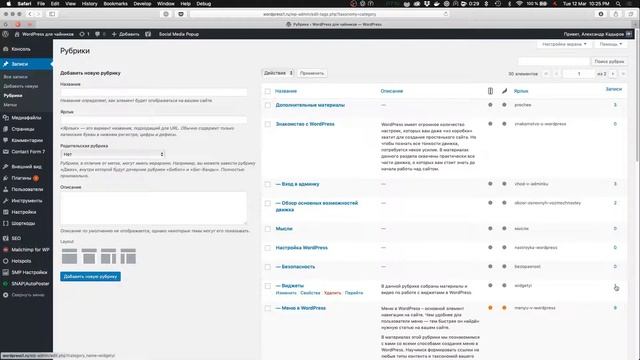Expand the Помощь help panel
Screen dimensions: 640x360
coord(611,44)
